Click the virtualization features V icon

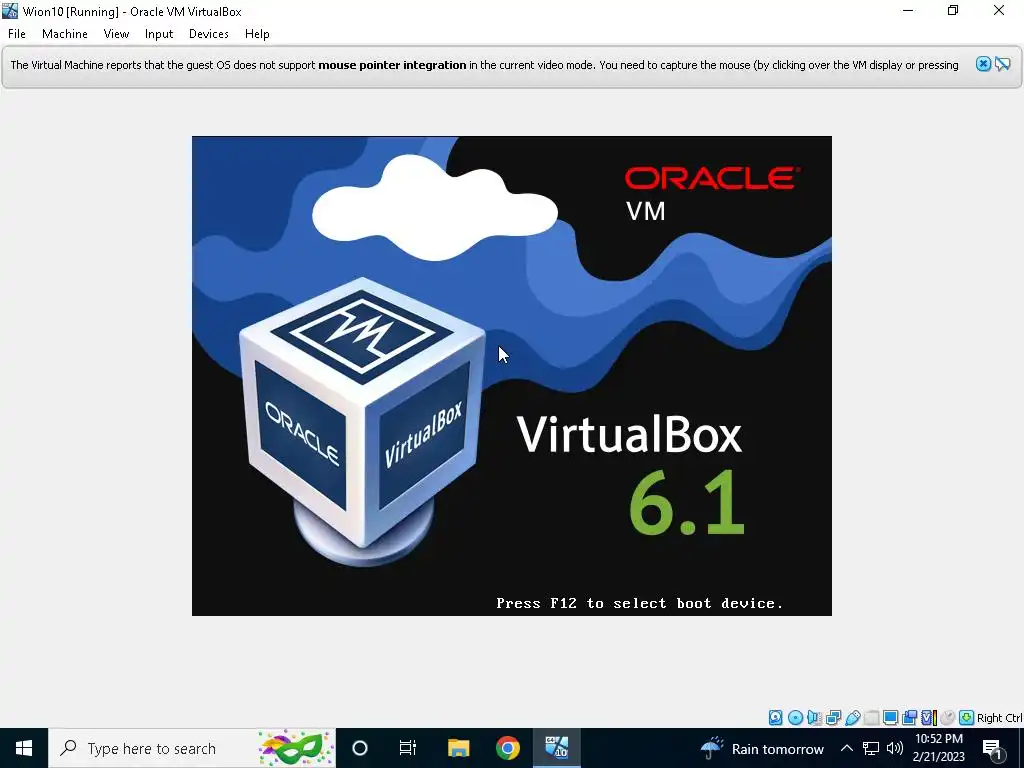click(929, 718)
